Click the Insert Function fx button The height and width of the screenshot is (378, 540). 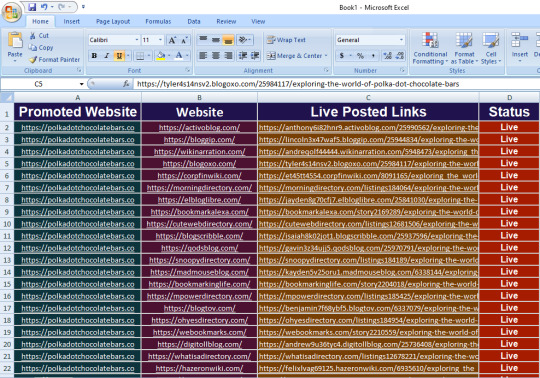126,84
